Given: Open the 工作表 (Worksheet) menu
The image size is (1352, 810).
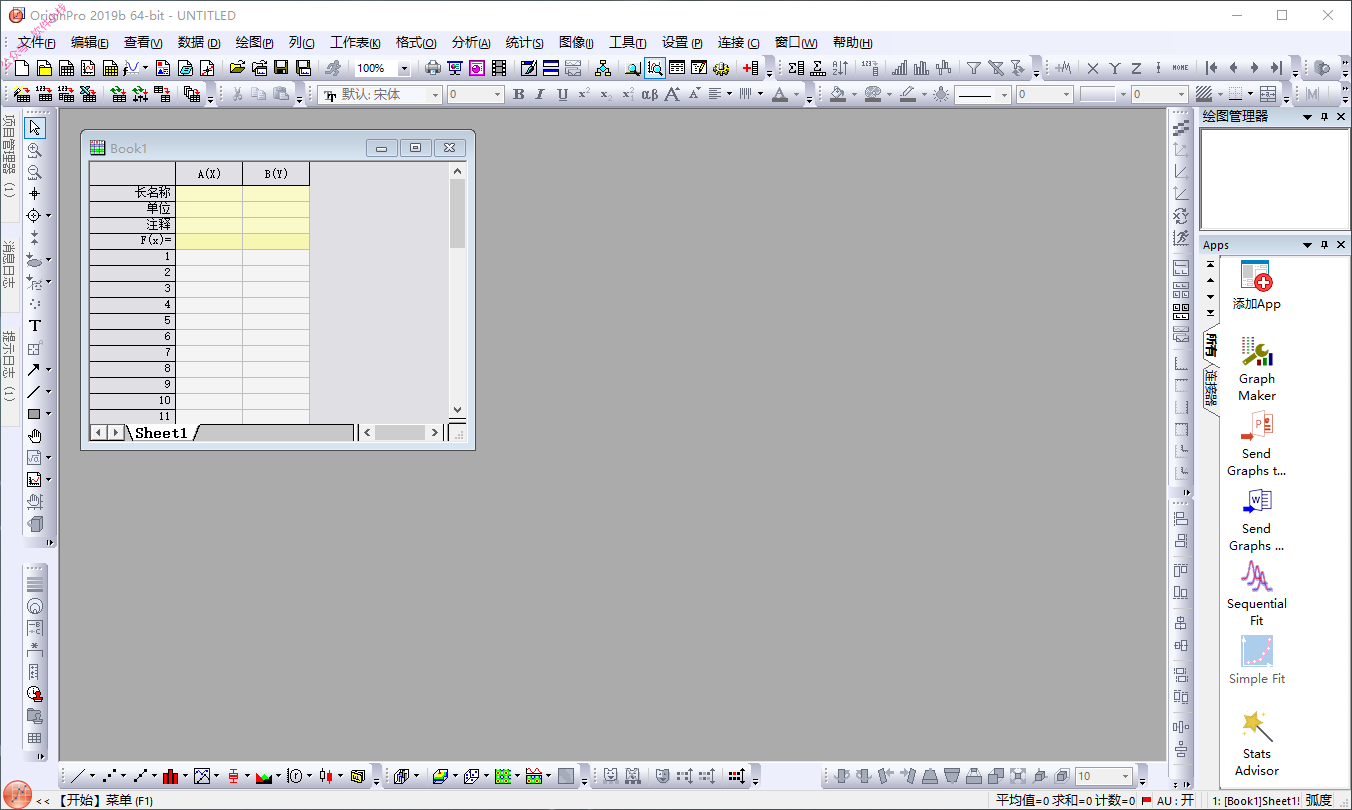Looking at the screenshot, I should 355,42.
